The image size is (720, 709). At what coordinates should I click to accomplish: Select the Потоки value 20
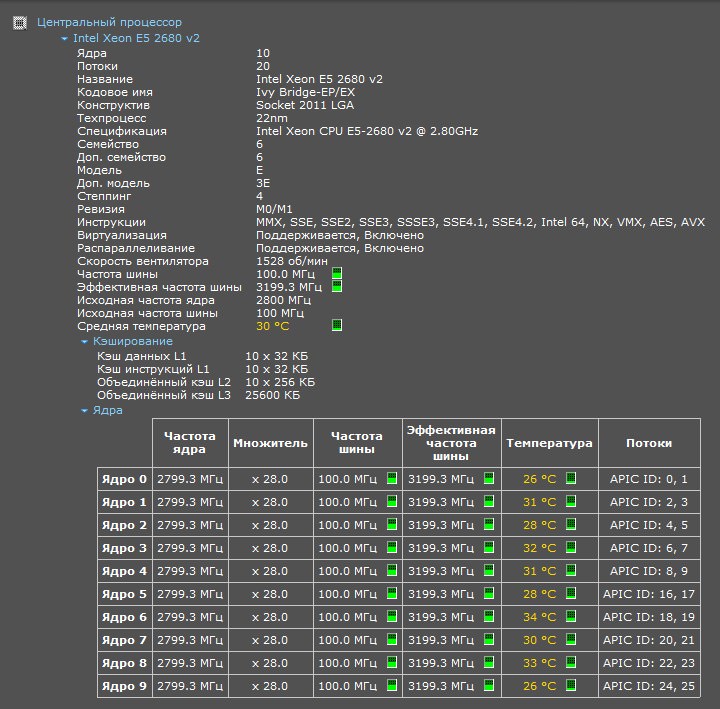(263, 66)
